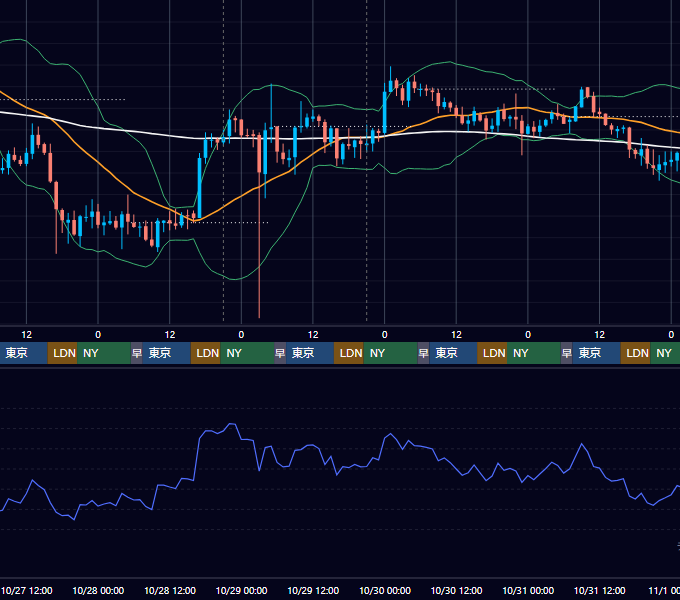Click the NY session block crossing 10/28 00:00
680x600 pixels.
click(x=104, y=353)
